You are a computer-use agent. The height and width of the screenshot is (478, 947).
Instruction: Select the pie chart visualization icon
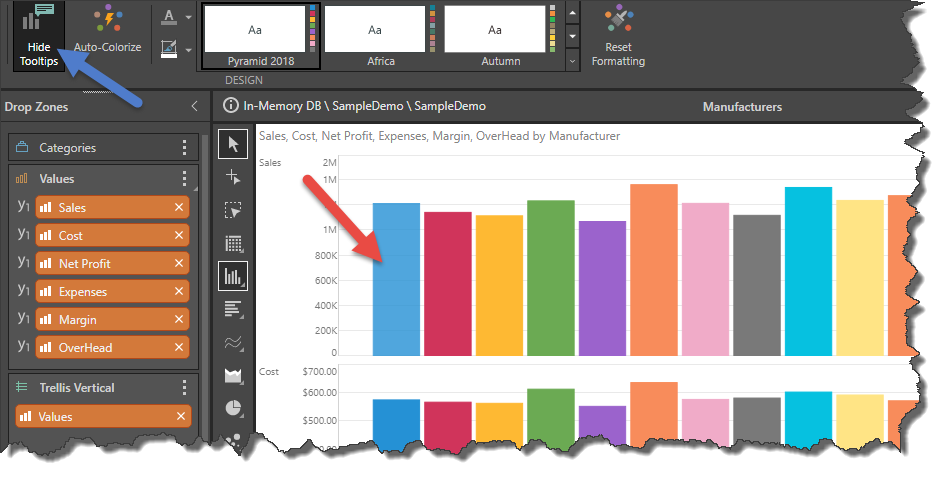(x=233, y=408)
